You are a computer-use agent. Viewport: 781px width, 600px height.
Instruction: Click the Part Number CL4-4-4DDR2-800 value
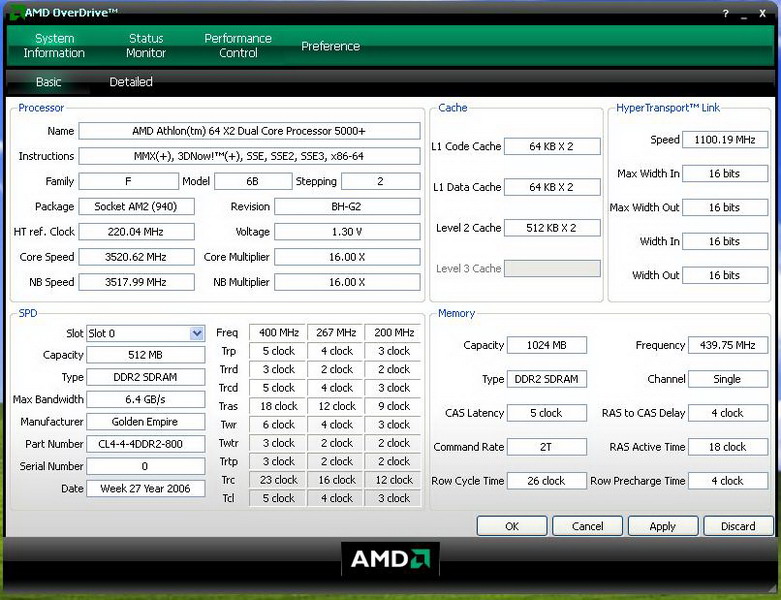click(x=145, y=444)
